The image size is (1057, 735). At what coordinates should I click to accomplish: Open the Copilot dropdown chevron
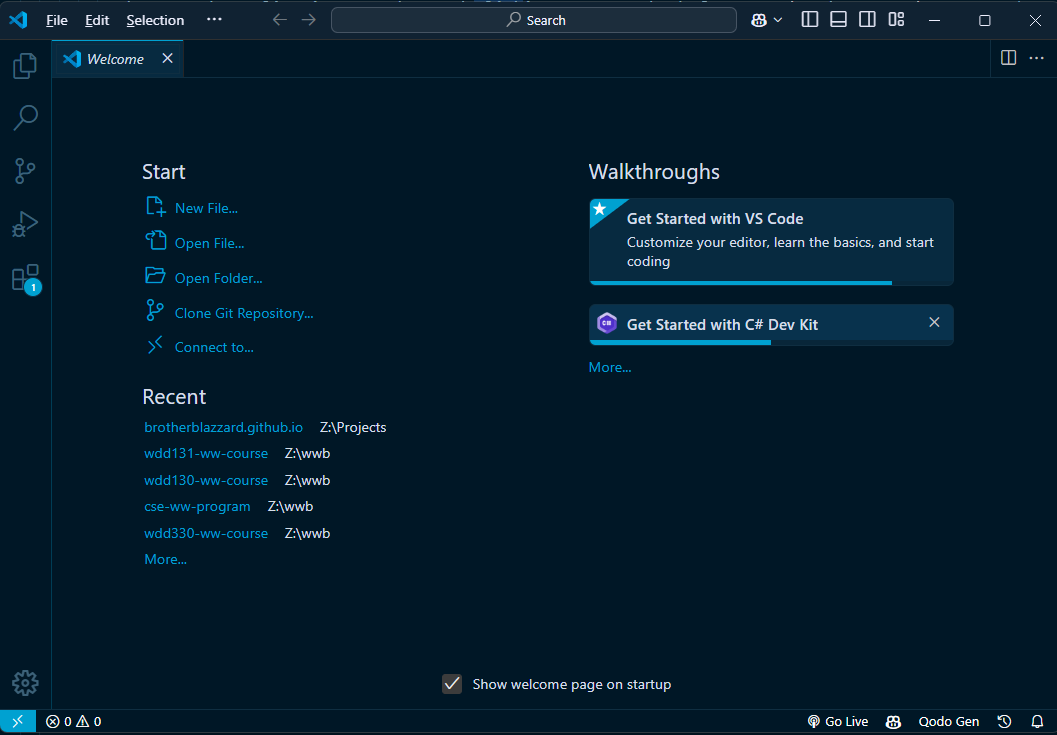tap(777, 19)
